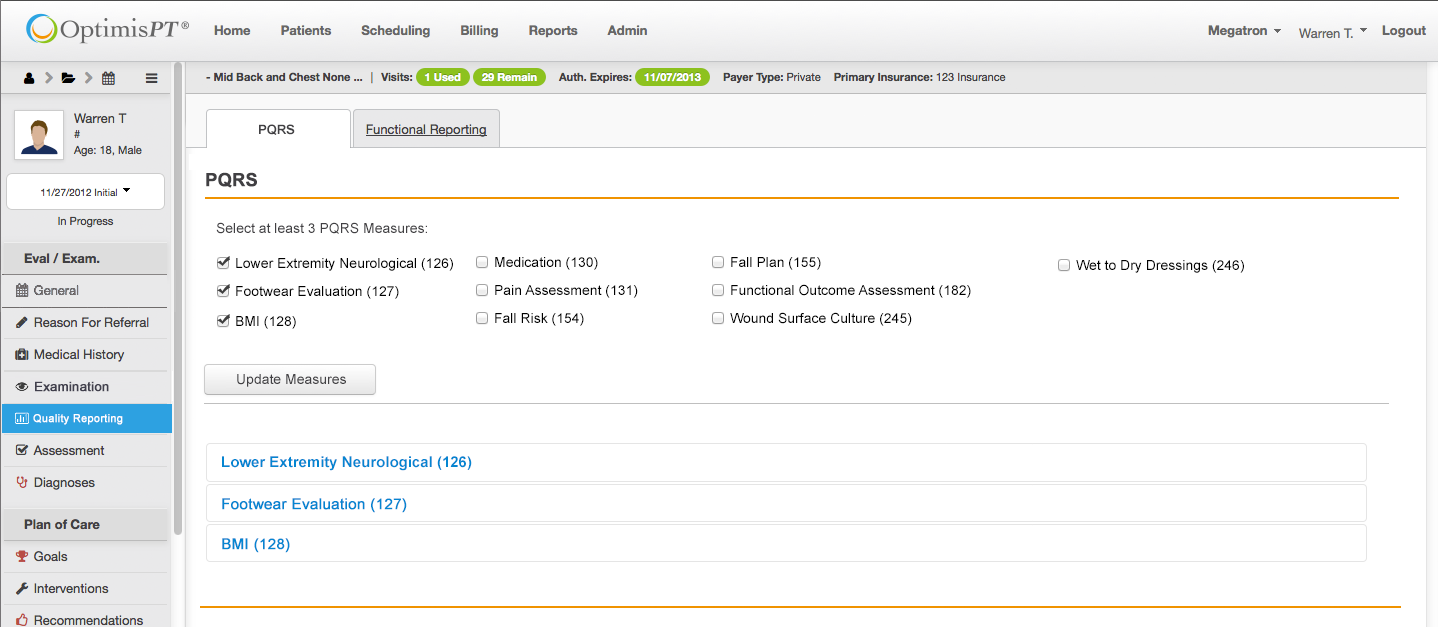Open the 11/27/2012 Initial visit dropdown
This screenshot has height=627, width=1438.
pyautogui.click(x=85, y=192)
